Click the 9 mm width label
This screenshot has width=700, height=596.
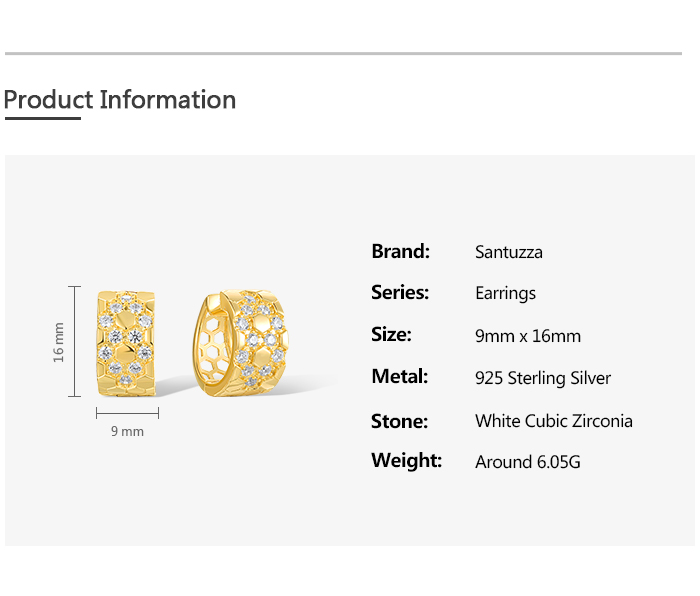[x=127, y=431]
